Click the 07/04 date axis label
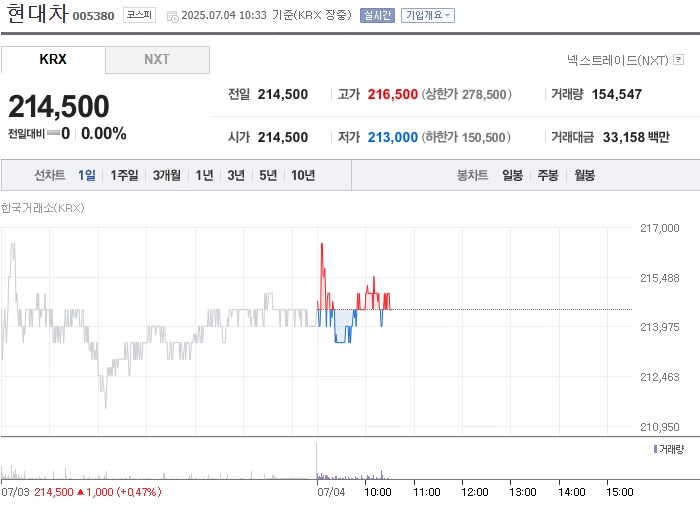Viewport: 700px width, 515px height. click(x=331, y=492)
